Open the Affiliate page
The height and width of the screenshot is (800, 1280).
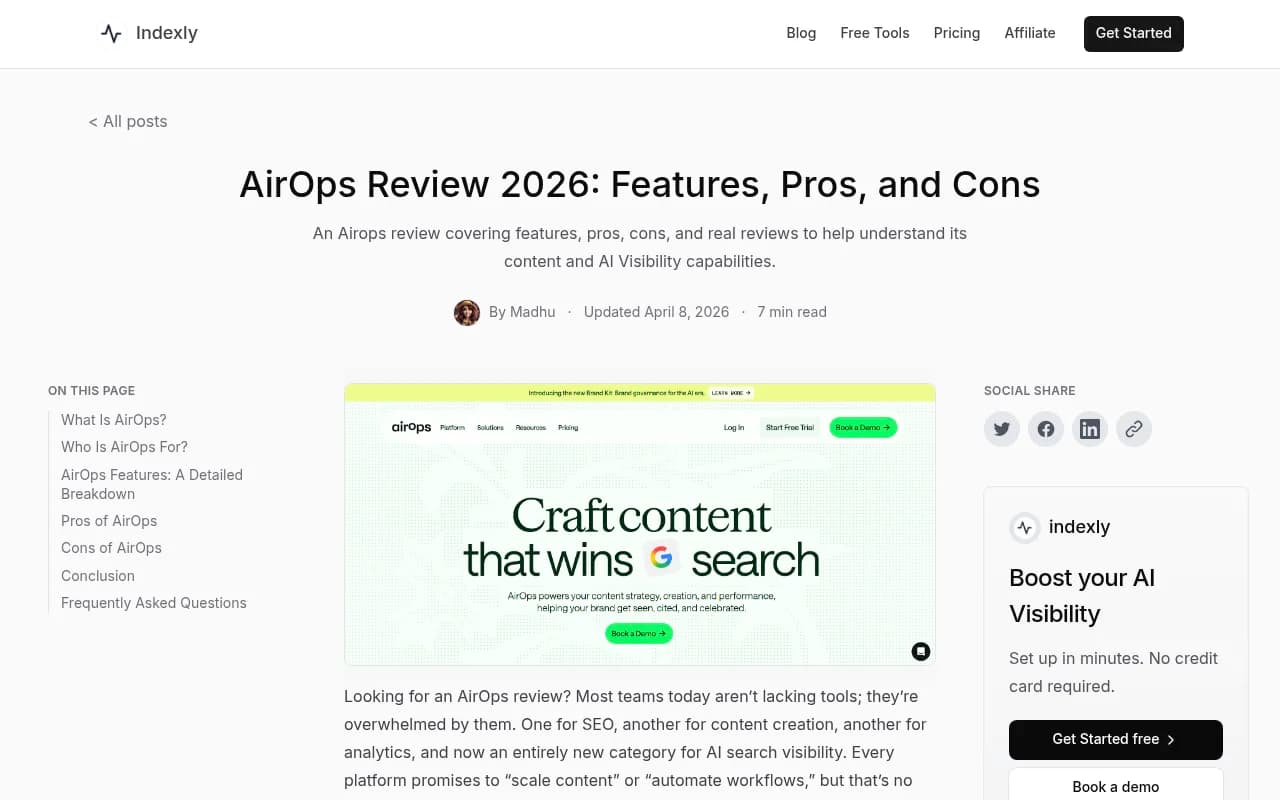click(1030, 33)
